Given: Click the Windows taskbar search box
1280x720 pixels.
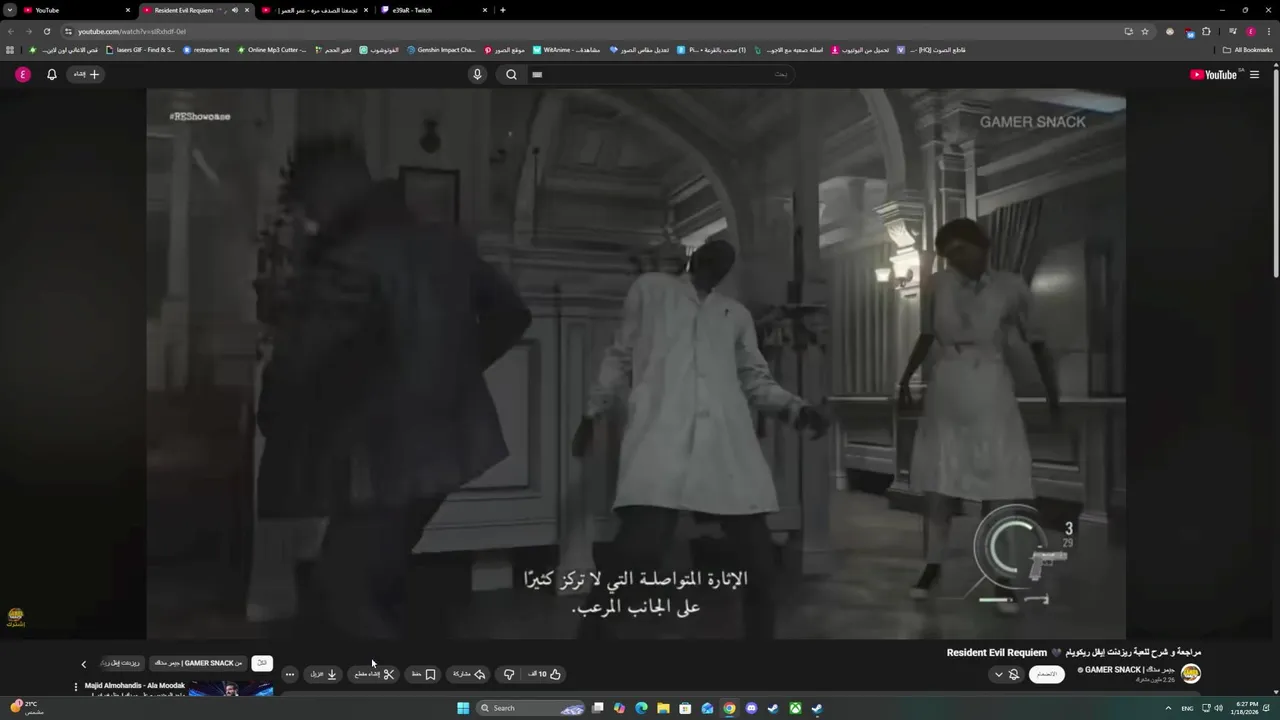Looking at the screenshot, I should (x=532, y=708).
